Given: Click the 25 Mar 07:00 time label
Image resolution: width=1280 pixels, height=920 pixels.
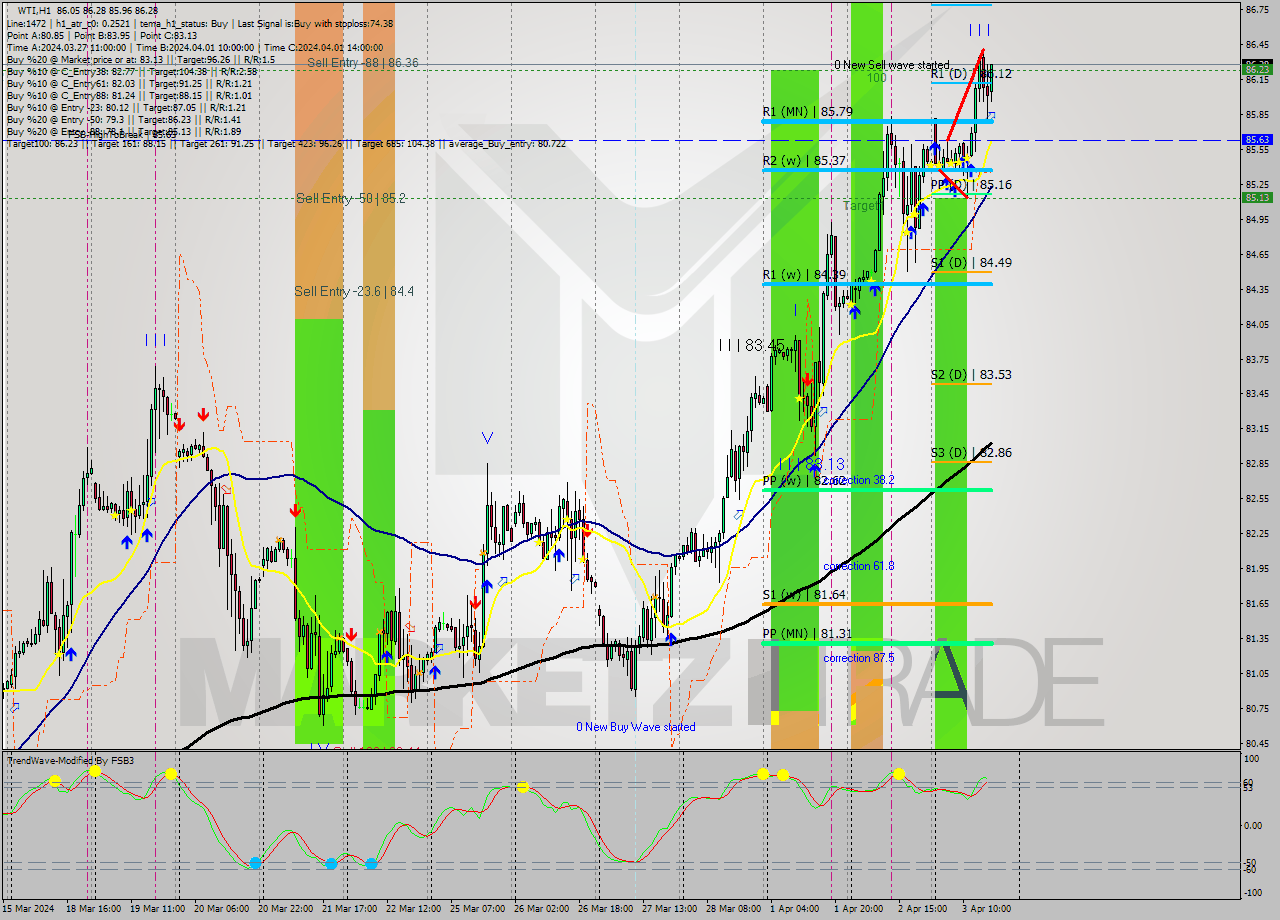Looking at the screenshot, I should pyautogui.click(x=477, y=909).
